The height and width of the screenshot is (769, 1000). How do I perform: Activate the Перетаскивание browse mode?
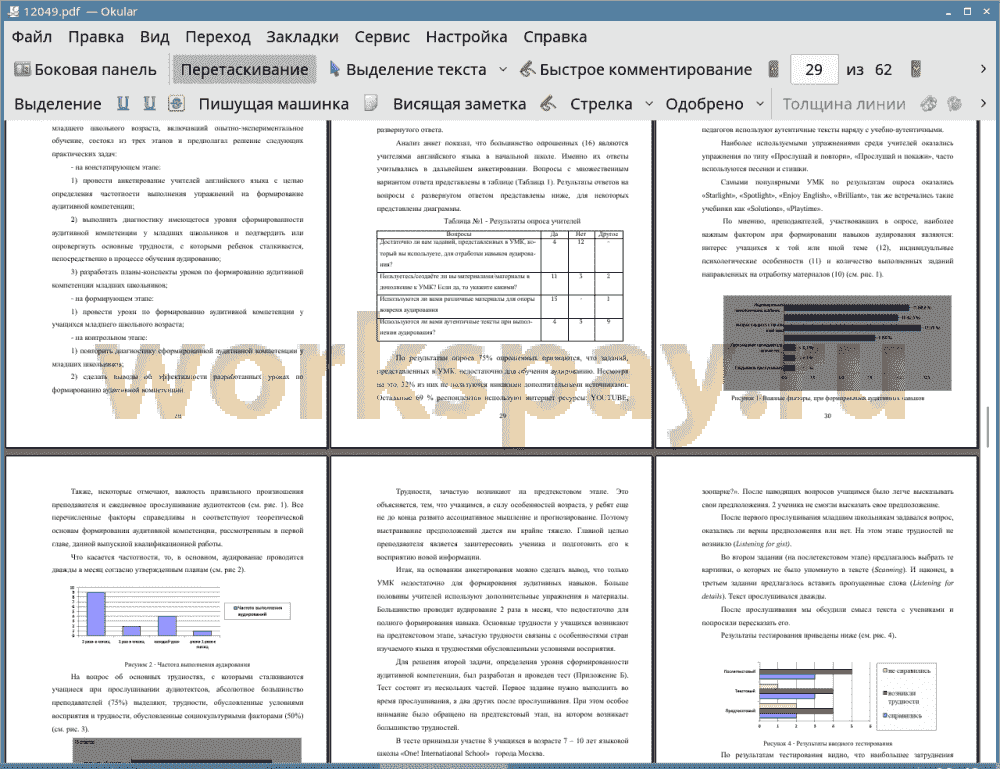(x=244, y=70)
